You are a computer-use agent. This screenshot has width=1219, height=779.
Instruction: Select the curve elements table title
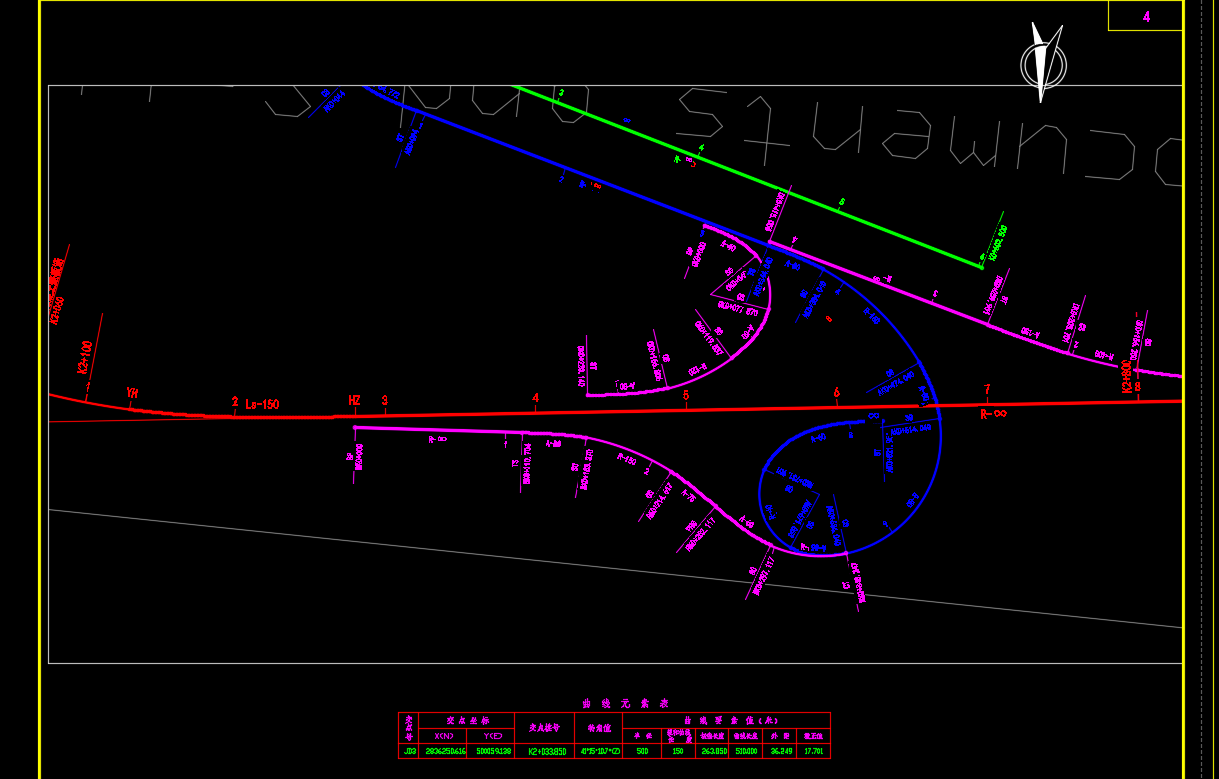(x=626, y=704)
